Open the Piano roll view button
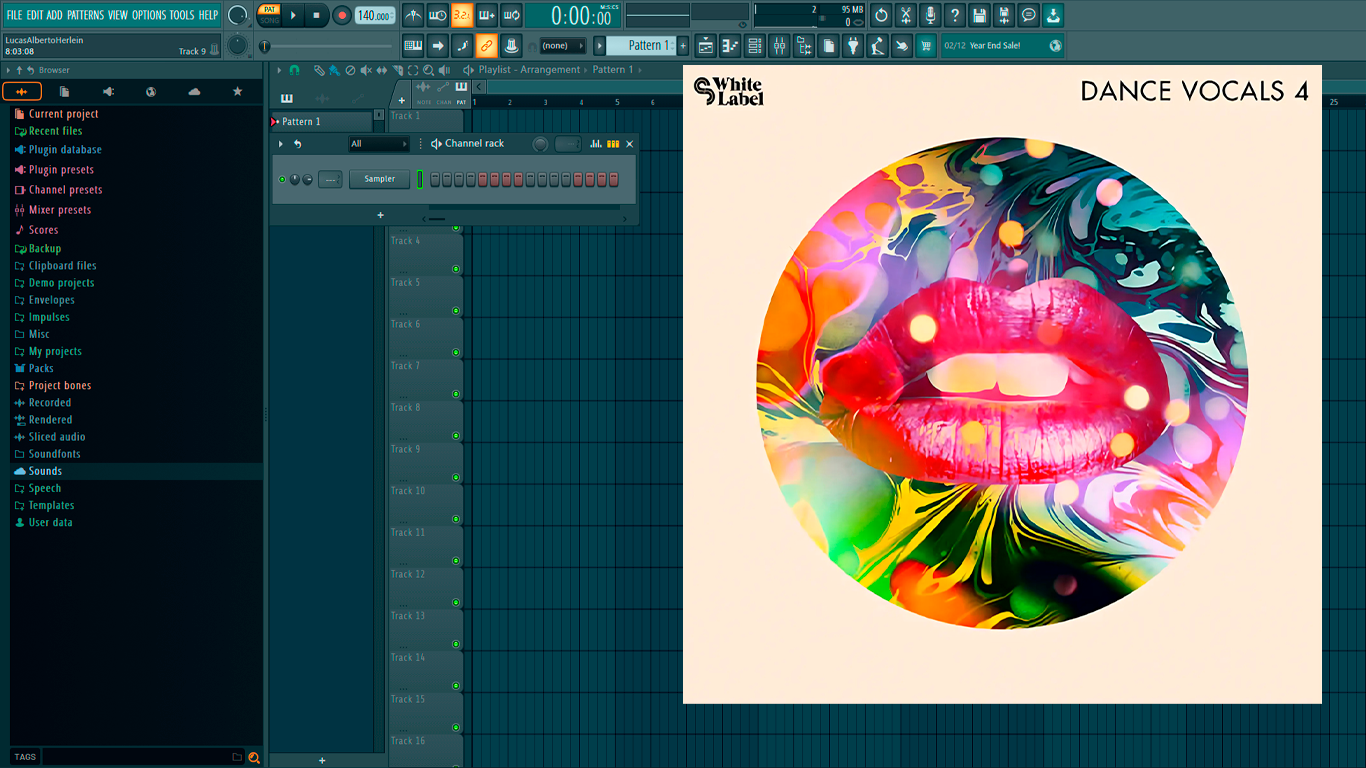Viewport: 1366px width, 768px height. coord(730,45)
